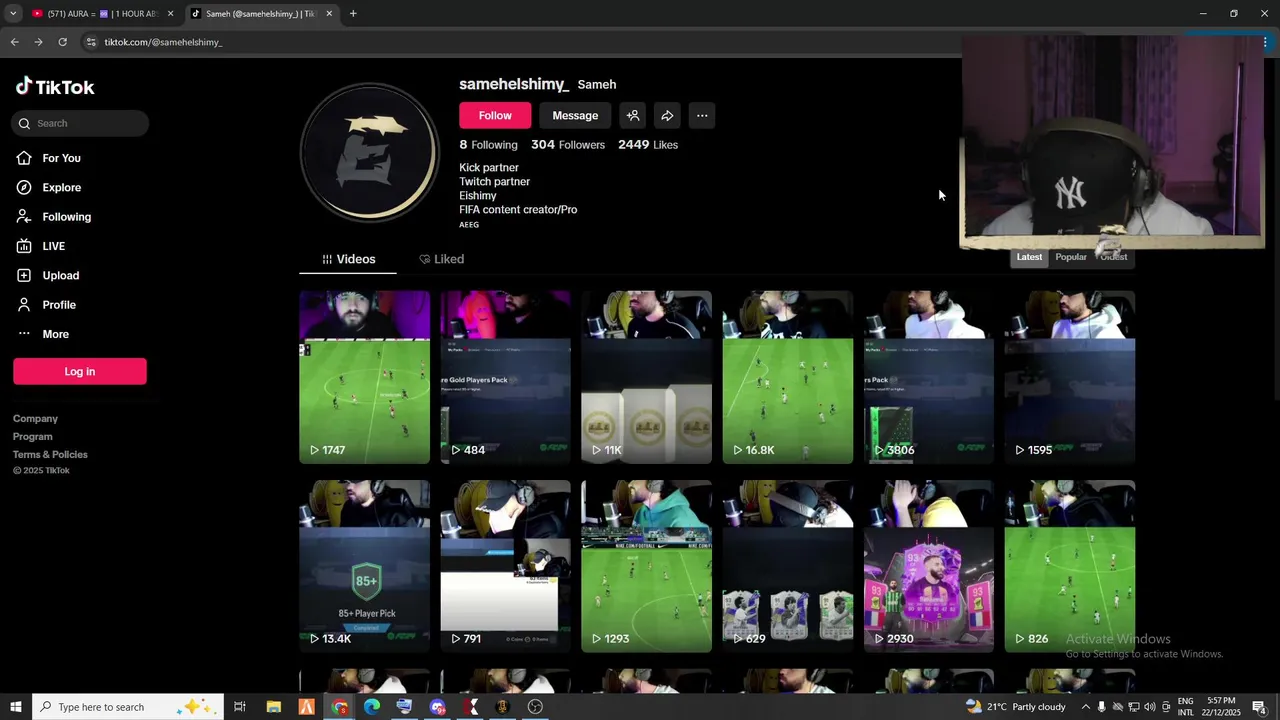Open the video with 791 views
The image size is (1280, 720).
coord(505,566)
